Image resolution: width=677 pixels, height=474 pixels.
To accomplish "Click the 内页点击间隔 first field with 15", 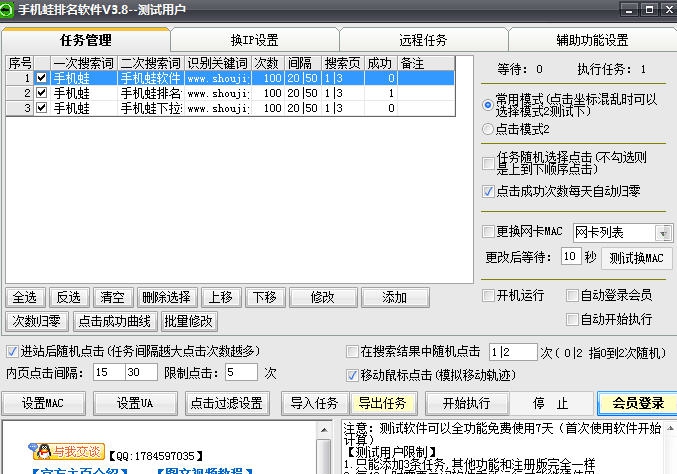I will point(109,372).
